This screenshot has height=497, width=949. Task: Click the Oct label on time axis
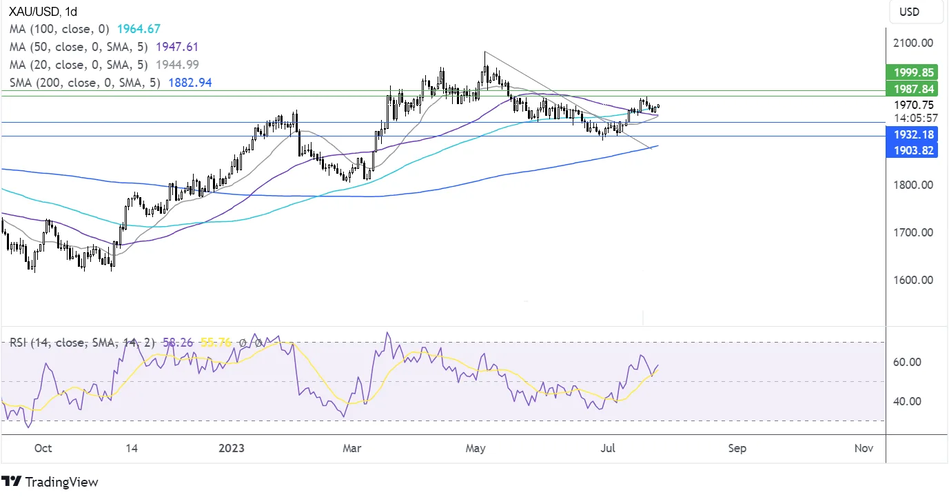point(44,448)
